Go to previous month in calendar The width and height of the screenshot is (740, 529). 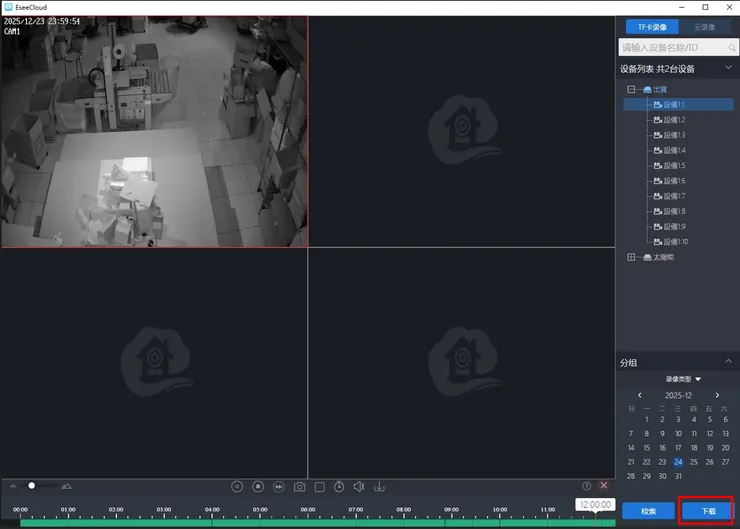639,395
